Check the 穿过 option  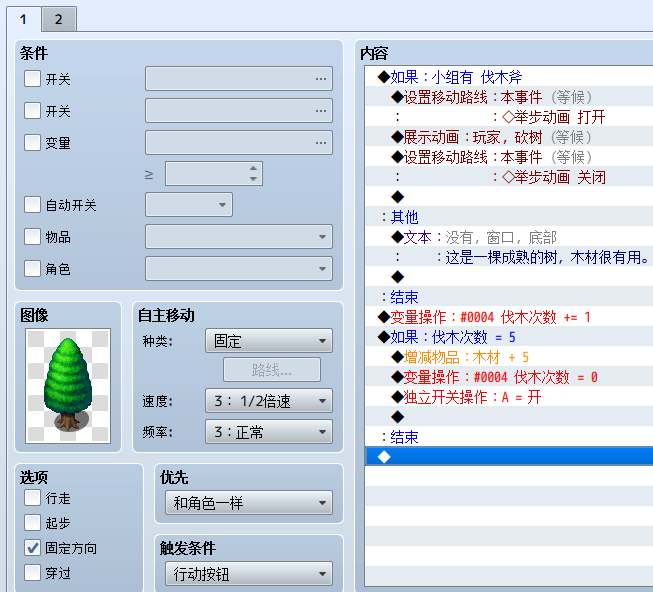click(32, 573)
